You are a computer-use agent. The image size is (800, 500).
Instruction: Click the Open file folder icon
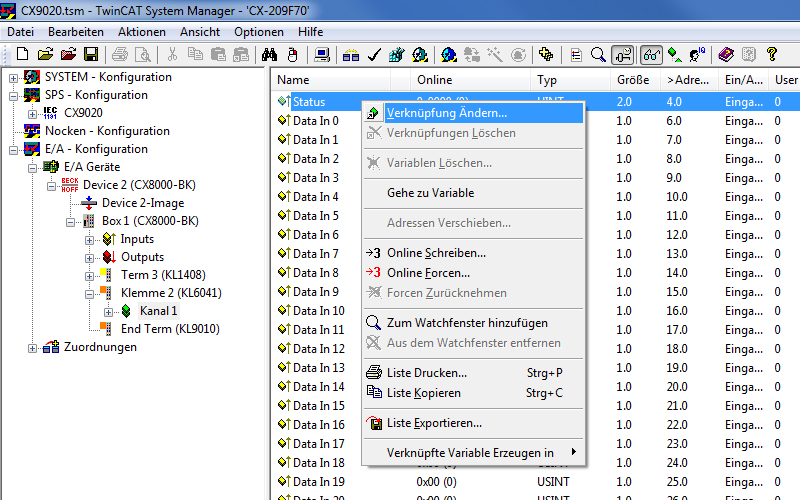[x=45, y=54]
